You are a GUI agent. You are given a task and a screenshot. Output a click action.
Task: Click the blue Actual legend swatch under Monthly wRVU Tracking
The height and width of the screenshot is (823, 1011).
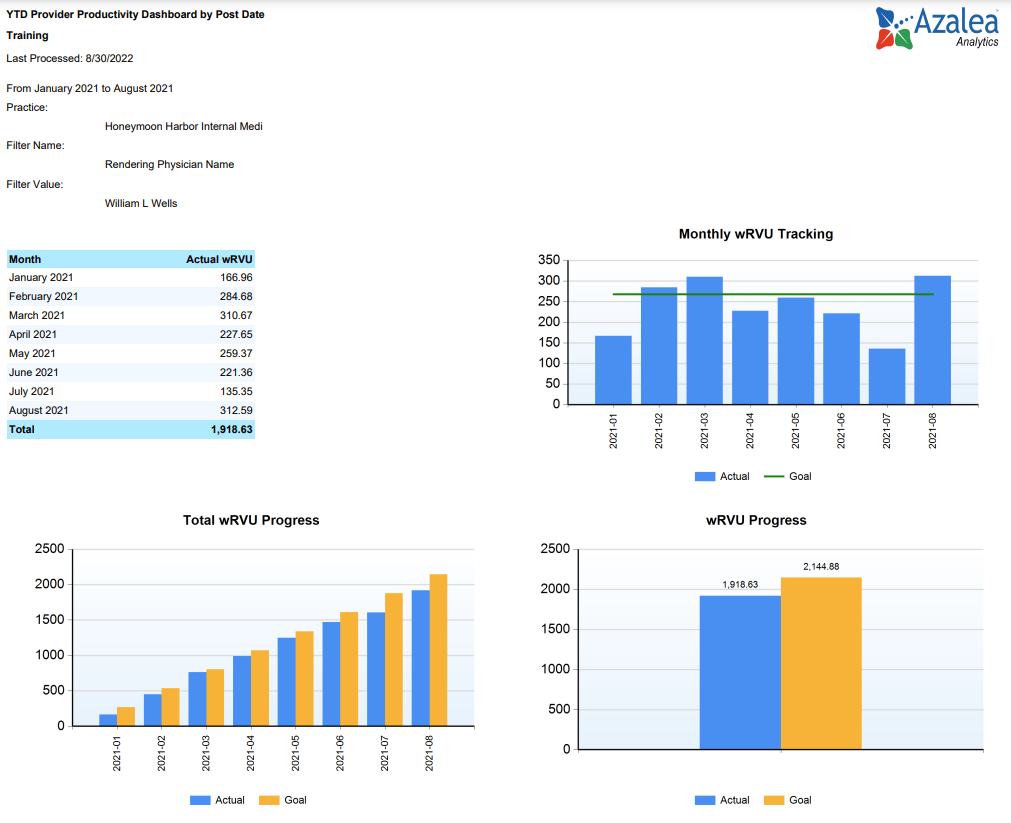(705, 477)
